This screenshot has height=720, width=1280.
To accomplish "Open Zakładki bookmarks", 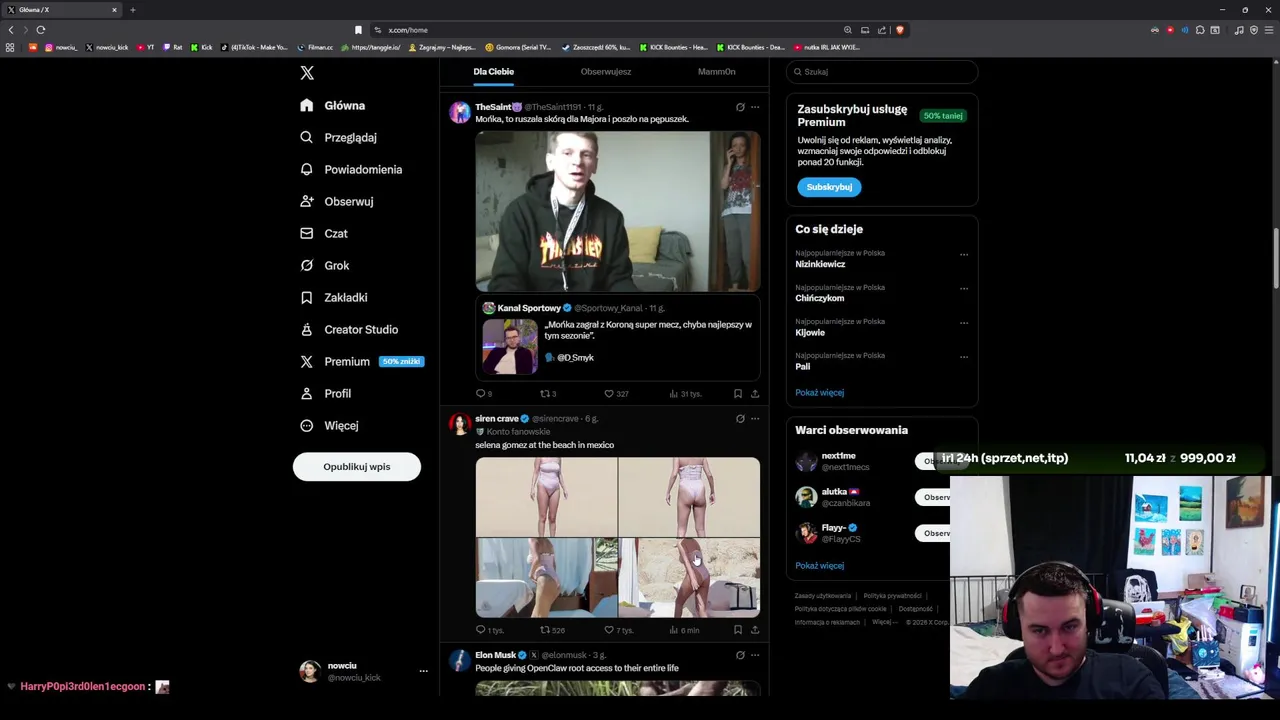I will pos(334,297).
